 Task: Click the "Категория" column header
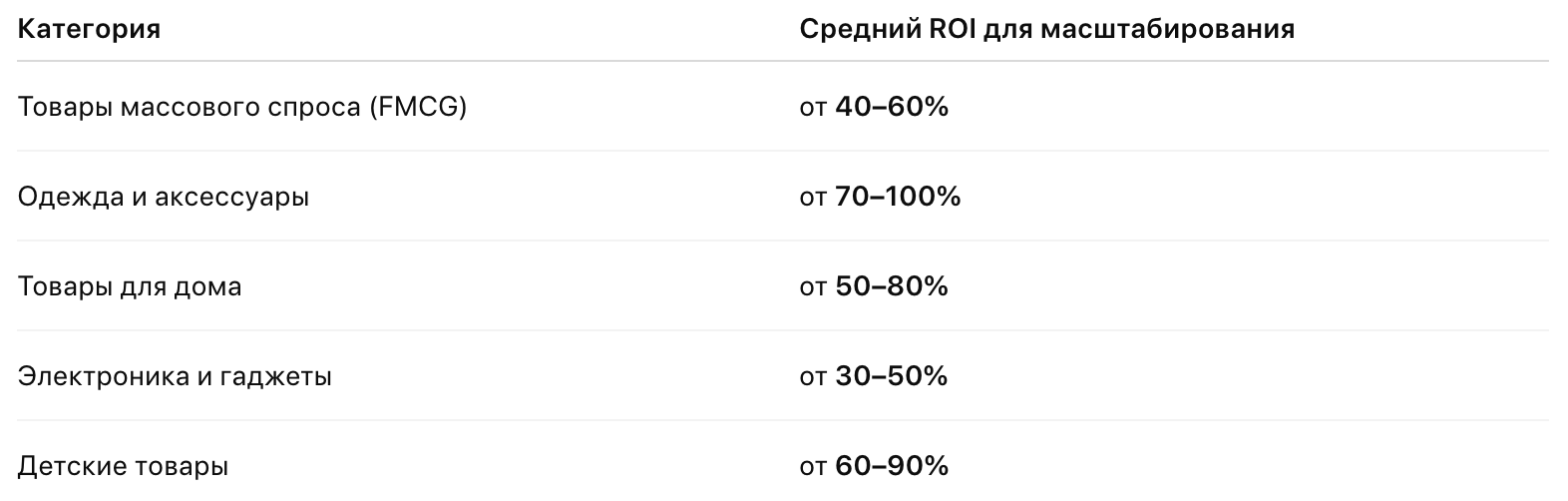(x=89, y=30)
